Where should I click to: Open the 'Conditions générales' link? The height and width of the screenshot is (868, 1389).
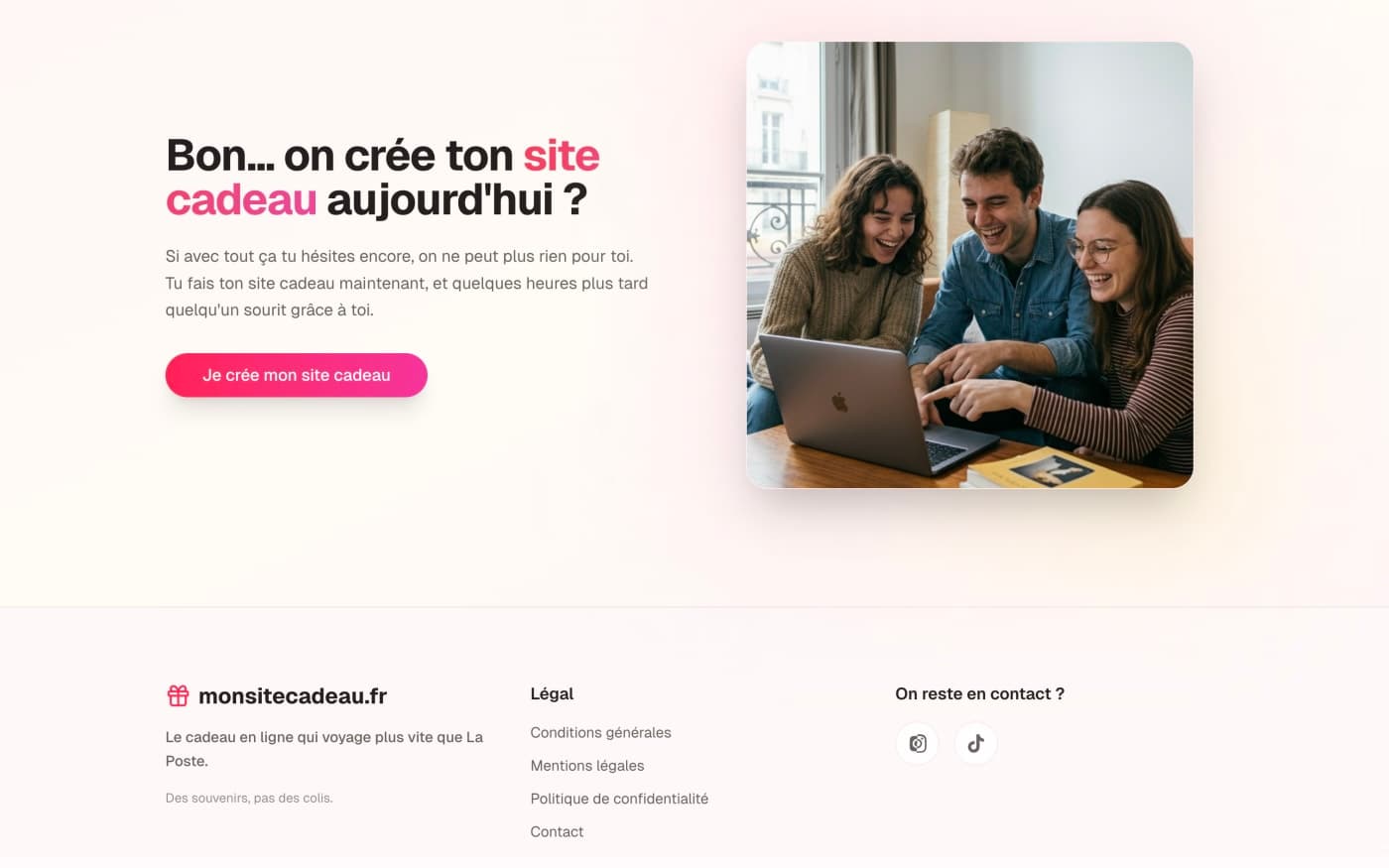tap(600, 732)
